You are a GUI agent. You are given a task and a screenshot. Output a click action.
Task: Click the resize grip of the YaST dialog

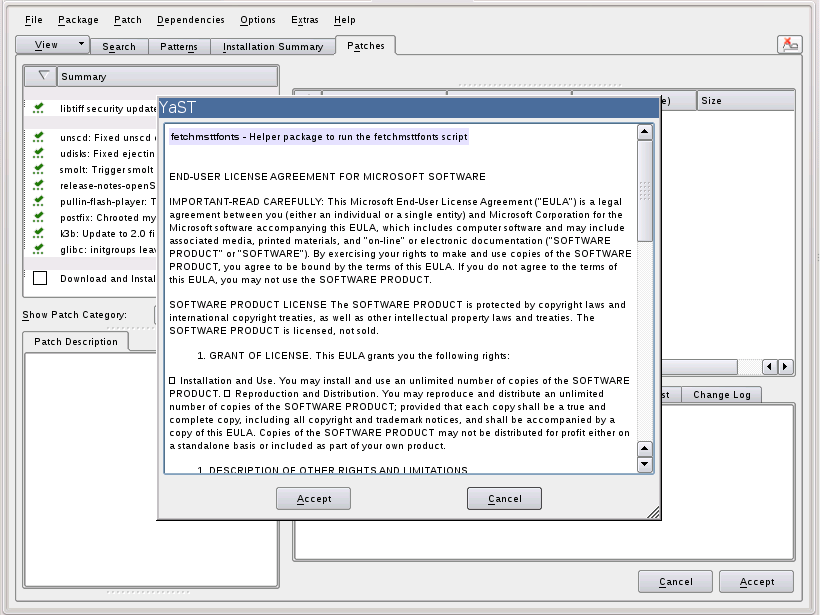point(653,512)
